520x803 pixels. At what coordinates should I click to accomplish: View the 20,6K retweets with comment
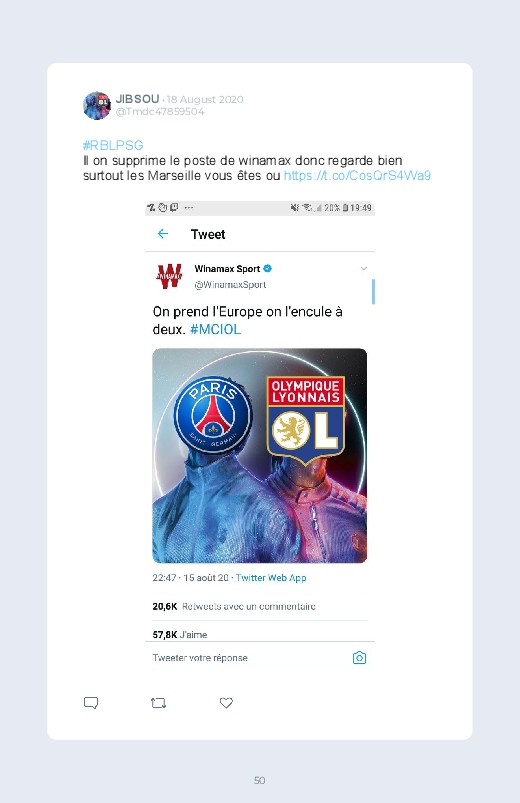pyautogui.click(x=234, y=606)
